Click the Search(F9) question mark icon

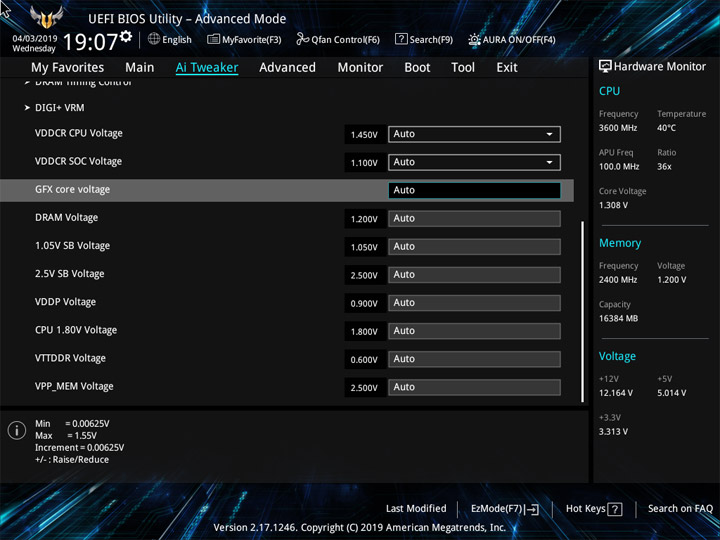point(401,39)
